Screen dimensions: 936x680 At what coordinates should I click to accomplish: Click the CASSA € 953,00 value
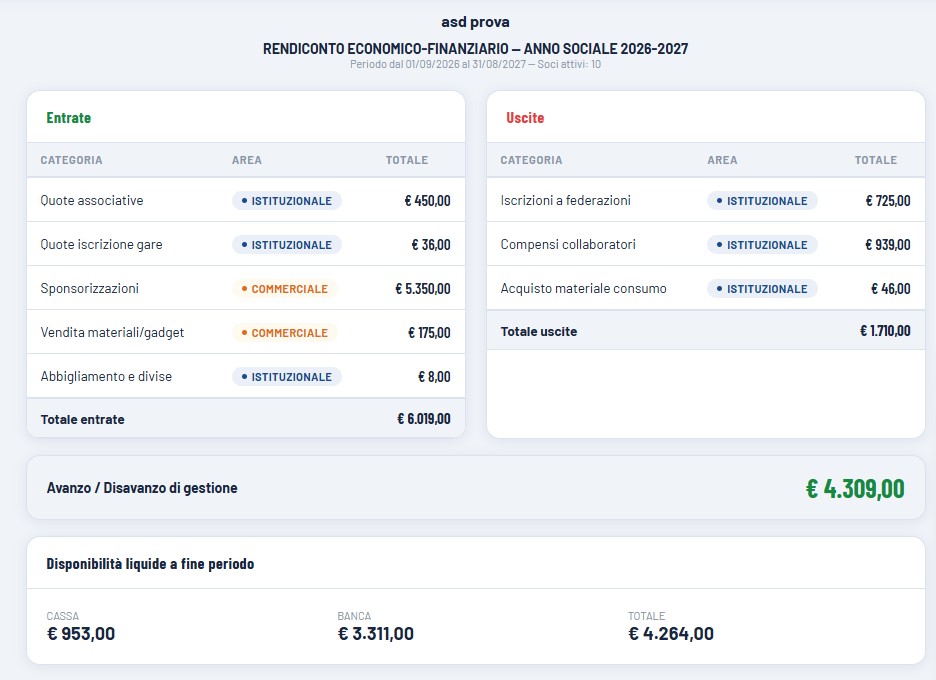(81, 633)
